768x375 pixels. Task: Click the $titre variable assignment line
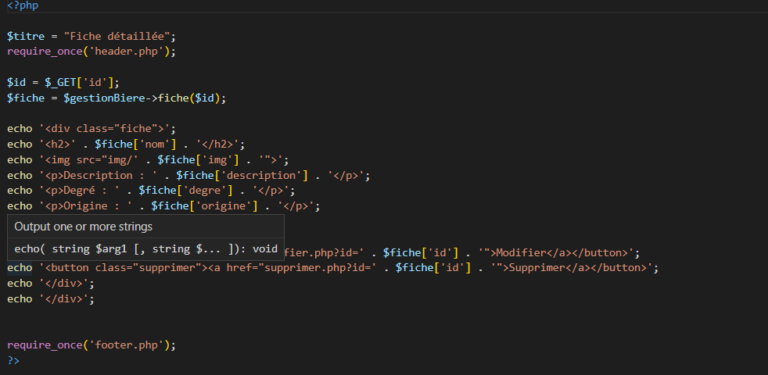pos(91,36)
